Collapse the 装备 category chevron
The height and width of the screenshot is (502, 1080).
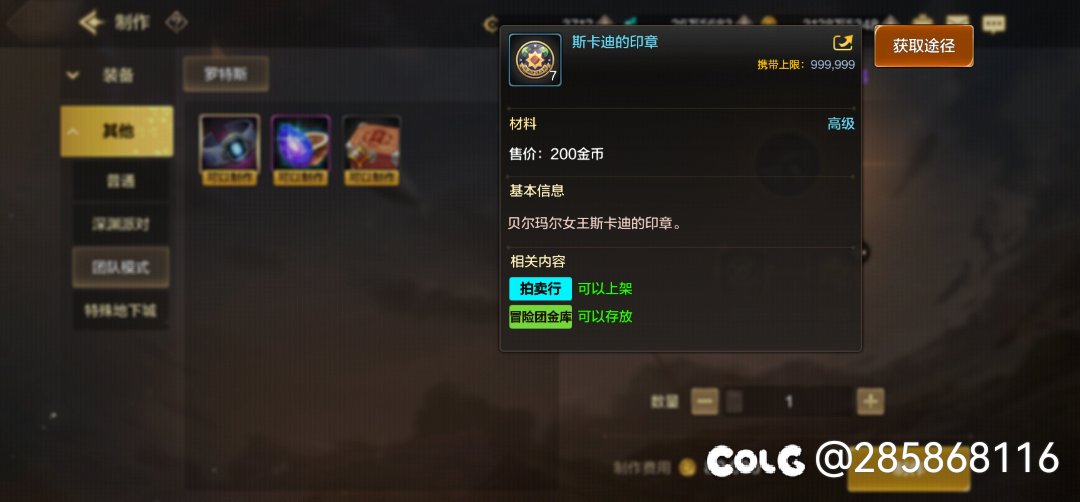[x=72, y=75]
